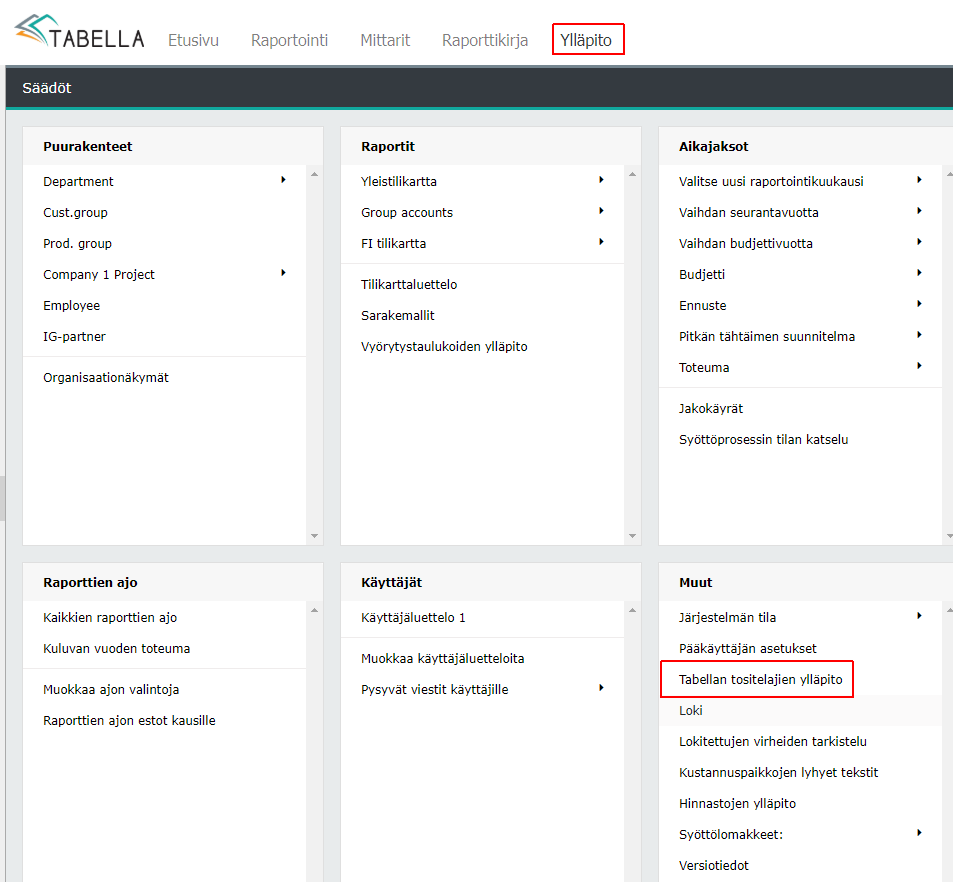Image resolution: width=953 pixels, height=882 pixels.
Task: Expand the Järjestelmän tila arrow
Action: point(919,616)
